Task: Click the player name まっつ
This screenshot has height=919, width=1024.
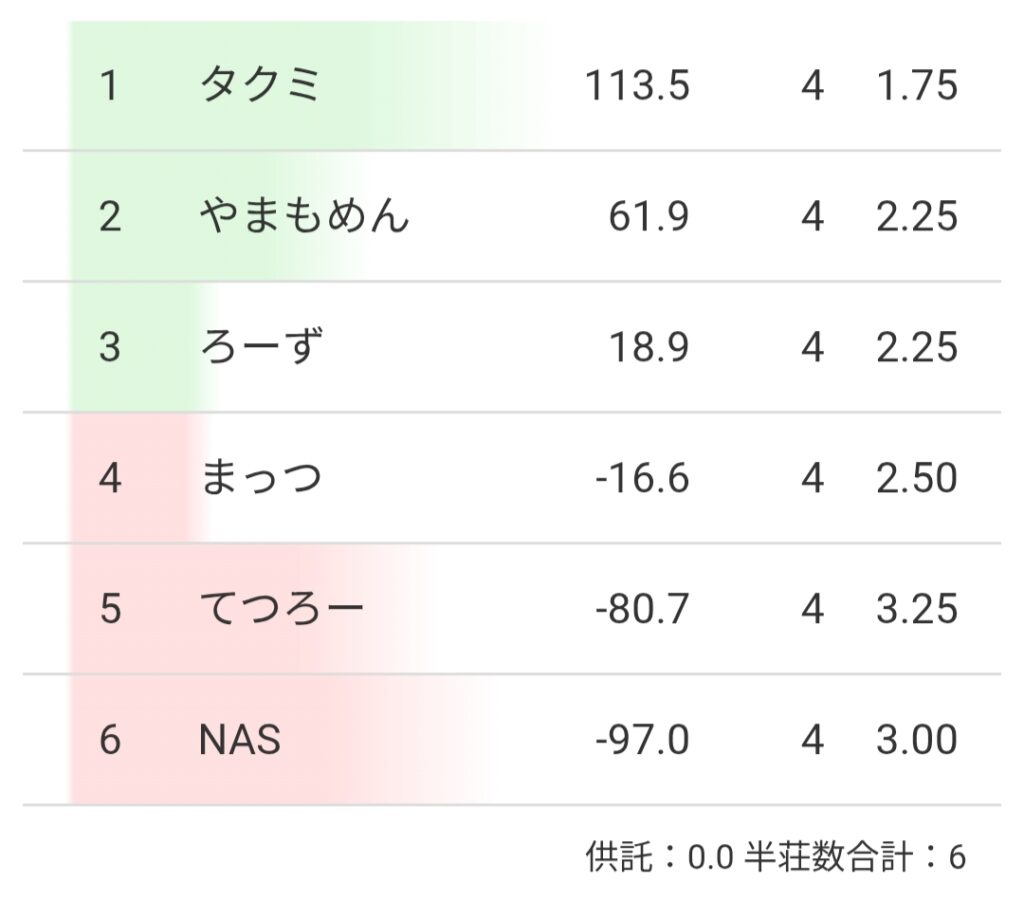Action: coord(261,478)
